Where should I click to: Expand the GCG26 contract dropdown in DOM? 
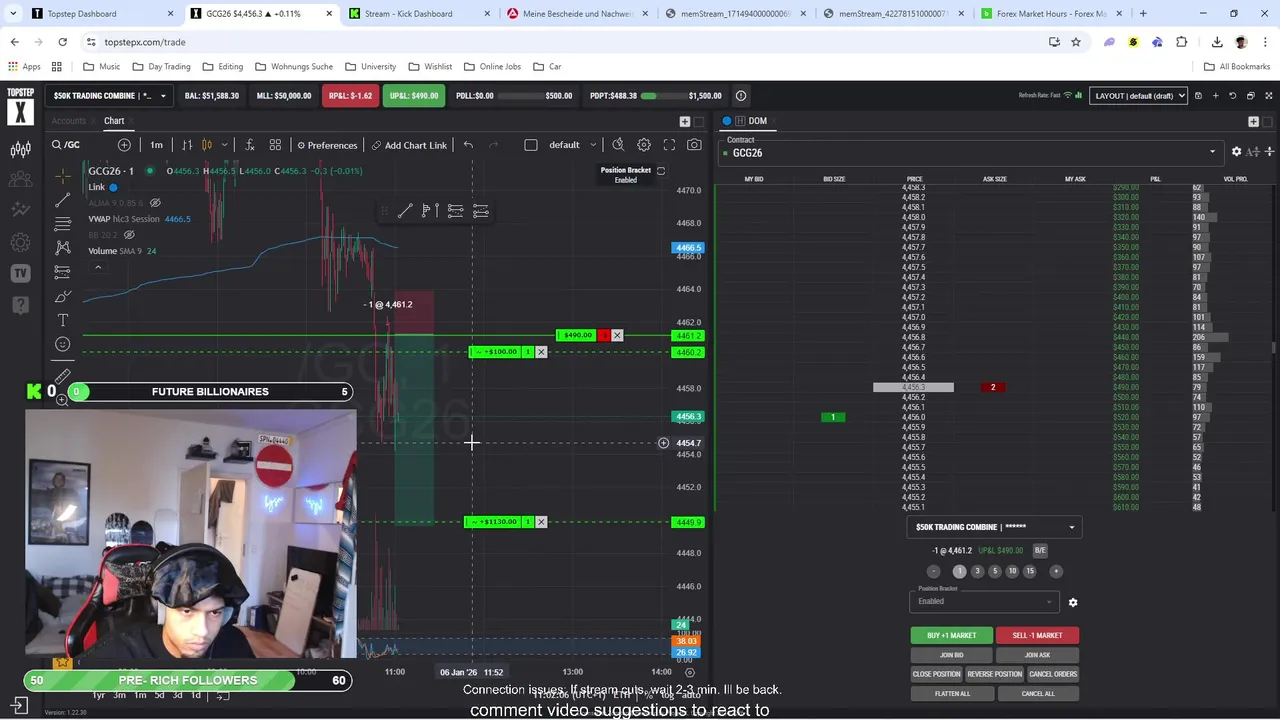click(1212, 152)
